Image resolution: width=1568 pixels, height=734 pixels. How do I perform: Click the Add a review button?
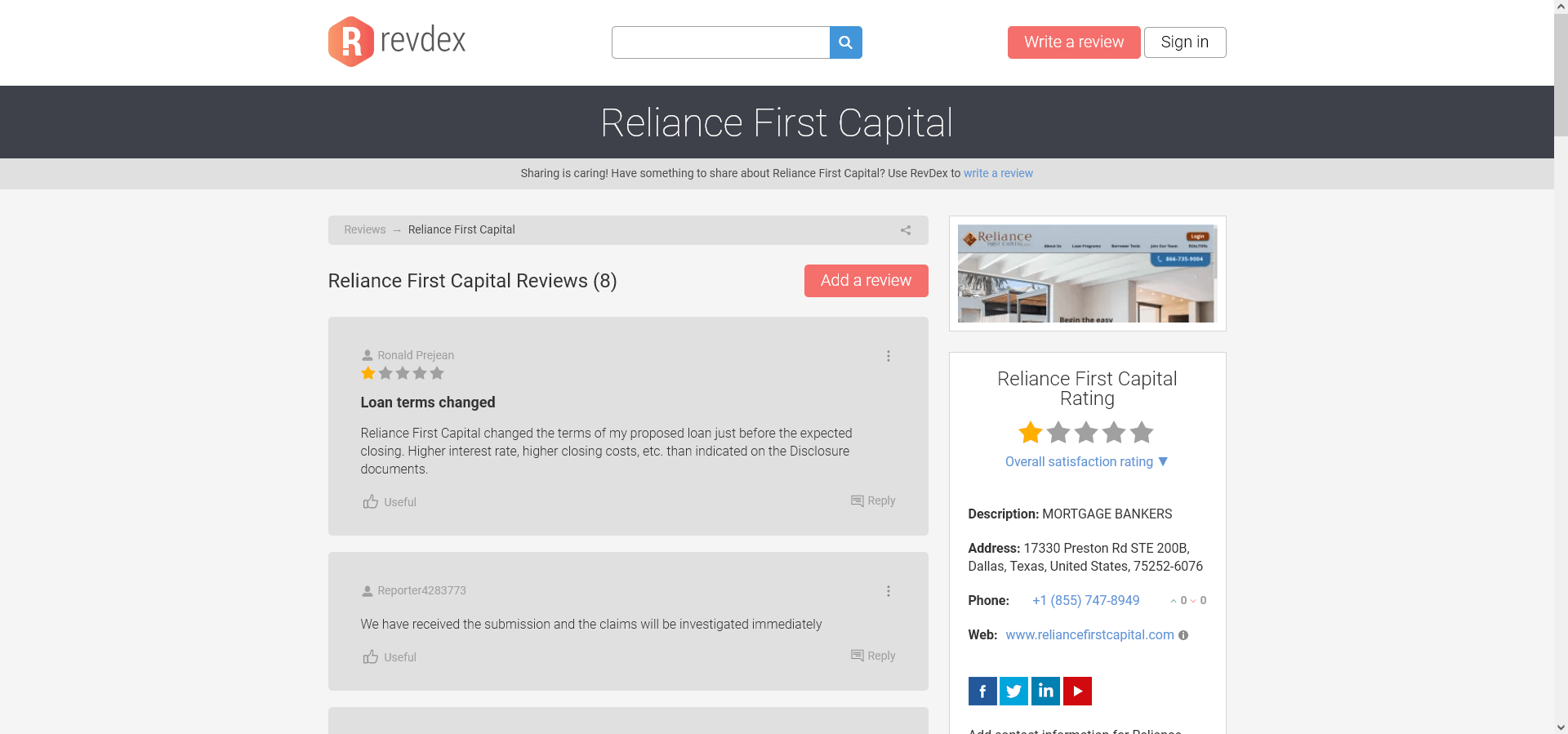(x=866, y=281)
